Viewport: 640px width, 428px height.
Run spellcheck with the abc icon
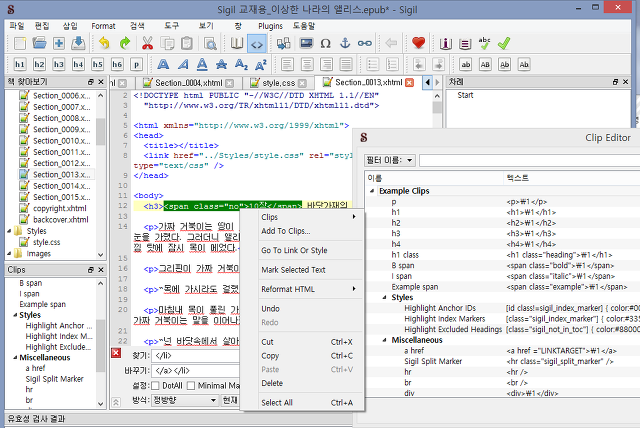click(484, 43)
